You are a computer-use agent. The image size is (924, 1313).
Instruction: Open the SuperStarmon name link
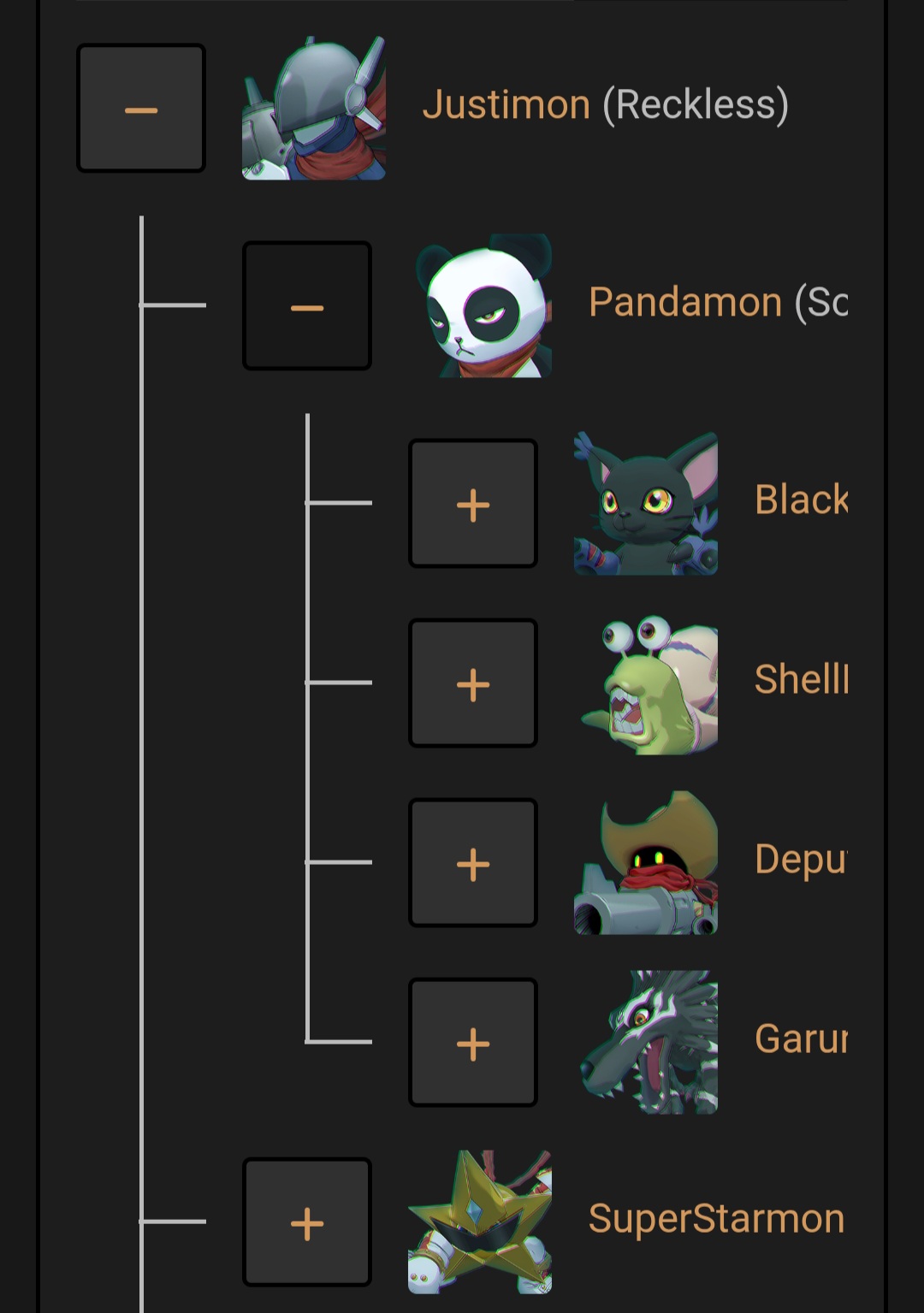point(716,1219)
